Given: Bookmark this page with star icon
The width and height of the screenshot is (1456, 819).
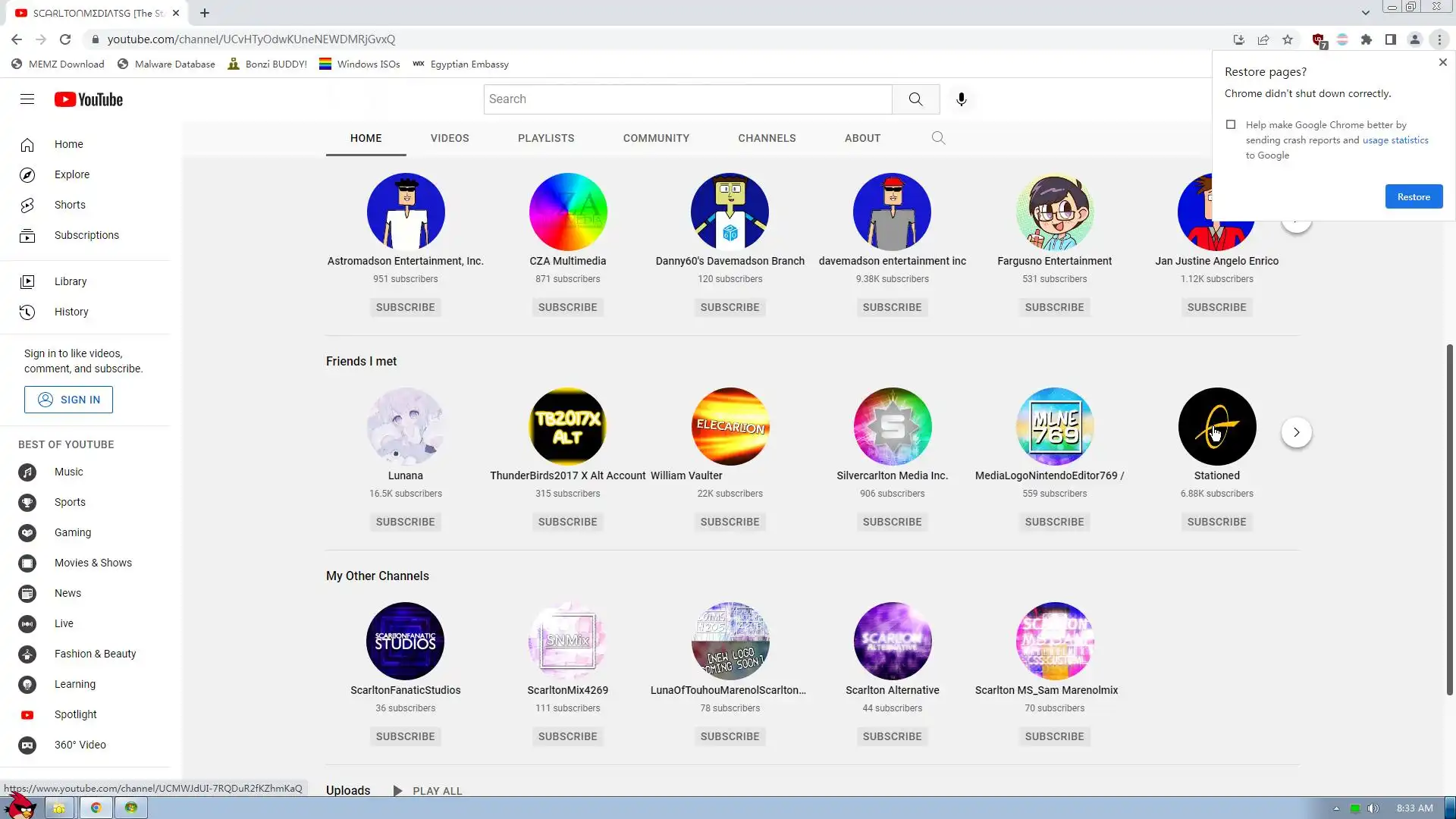Looking at the screenshot, I should pyautogui.click(x=1288, y=39).
